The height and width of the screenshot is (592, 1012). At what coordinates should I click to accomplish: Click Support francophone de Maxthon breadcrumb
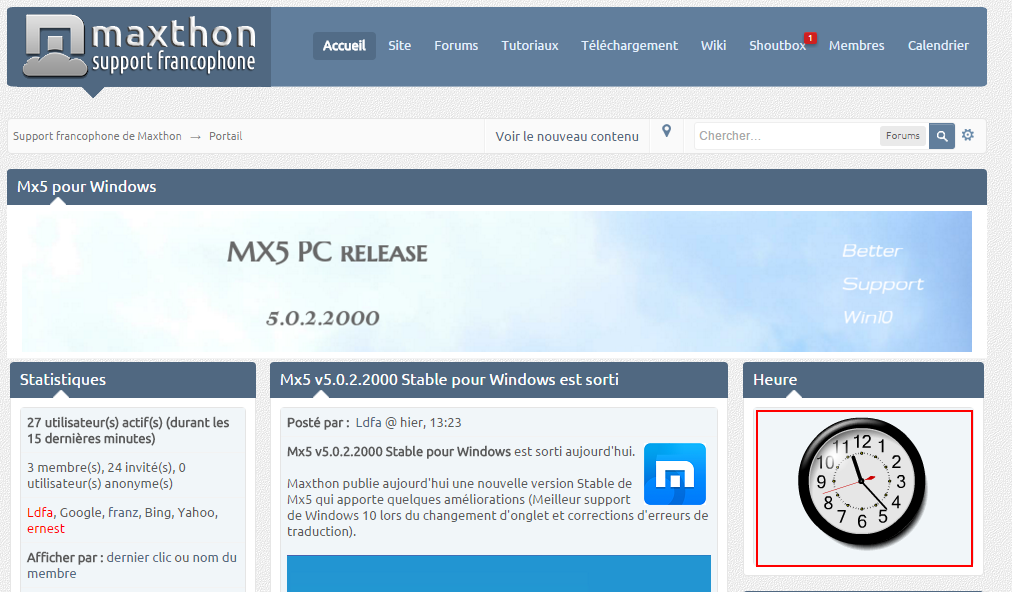click(x=97, y=136)
